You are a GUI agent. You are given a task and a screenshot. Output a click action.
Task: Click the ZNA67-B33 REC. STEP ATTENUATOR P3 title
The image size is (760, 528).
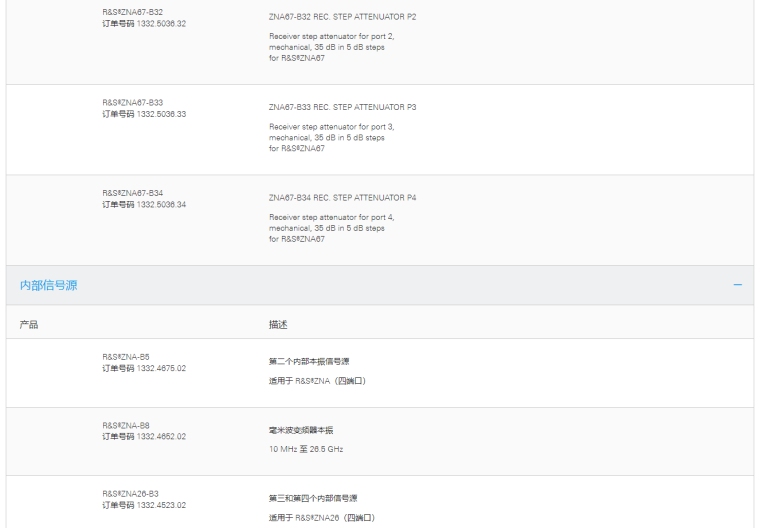coord(343,107)
